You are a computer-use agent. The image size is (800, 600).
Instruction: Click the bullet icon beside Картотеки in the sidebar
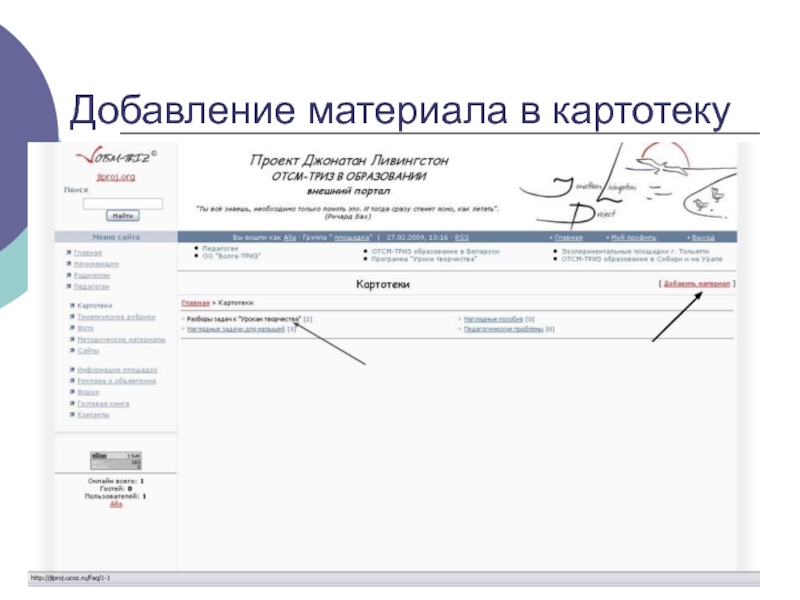pyautogui.click(x=72, y=305)
